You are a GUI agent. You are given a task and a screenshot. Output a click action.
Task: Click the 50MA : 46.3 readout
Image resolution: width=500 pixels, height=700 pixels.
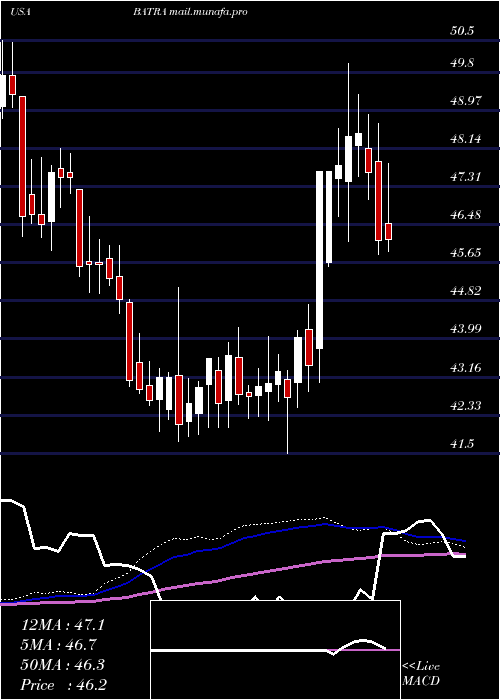(62, 665)
